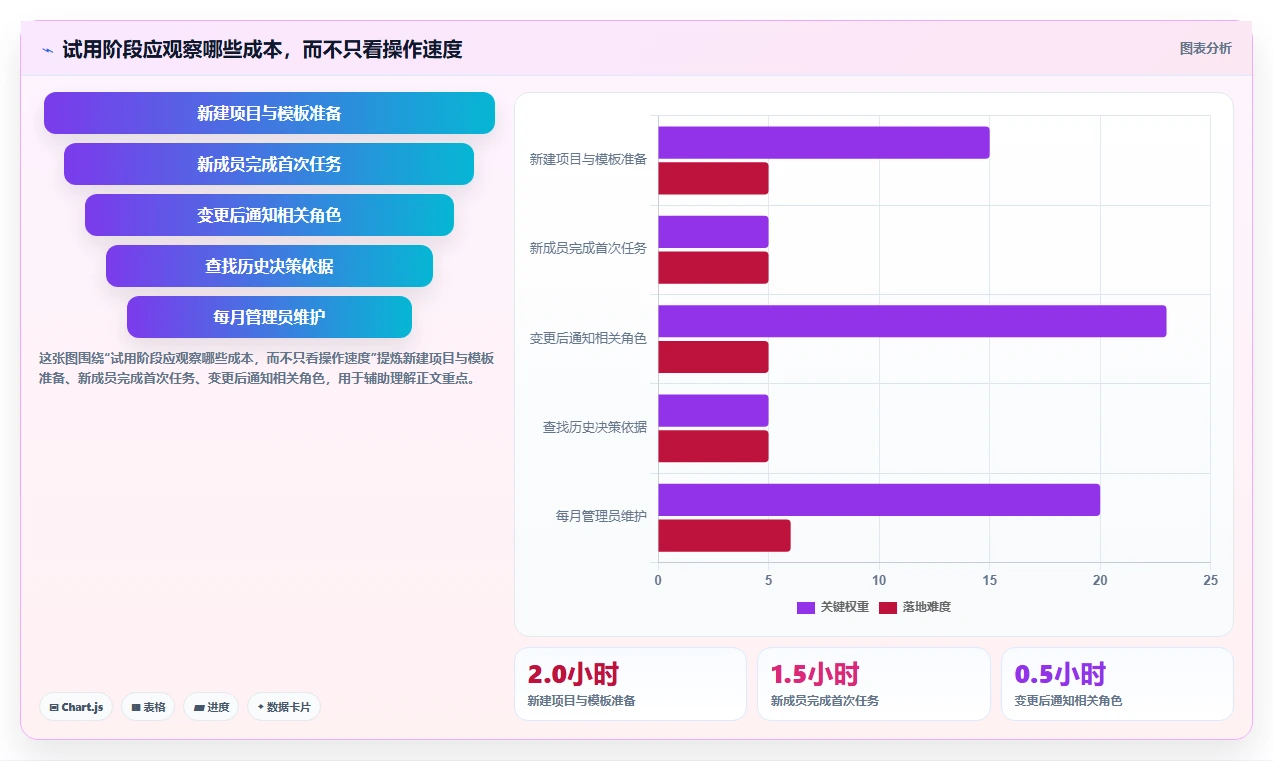Click the 表格 tag chip
Screen dimensions: 1273x761
148,707
